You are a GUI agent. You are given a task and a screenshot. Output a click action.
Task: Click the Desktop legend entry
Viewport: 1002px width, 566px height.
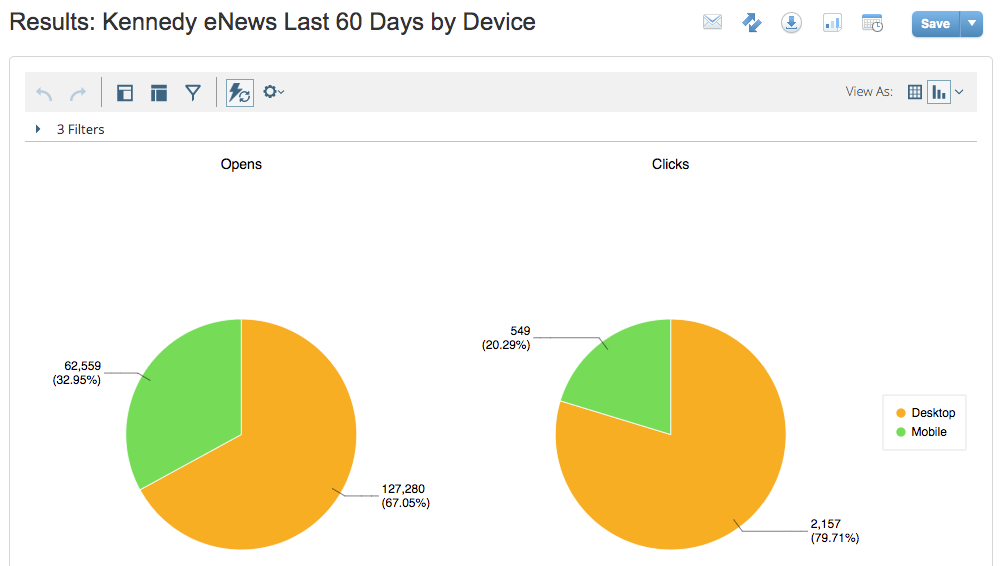tap(925, 413)
